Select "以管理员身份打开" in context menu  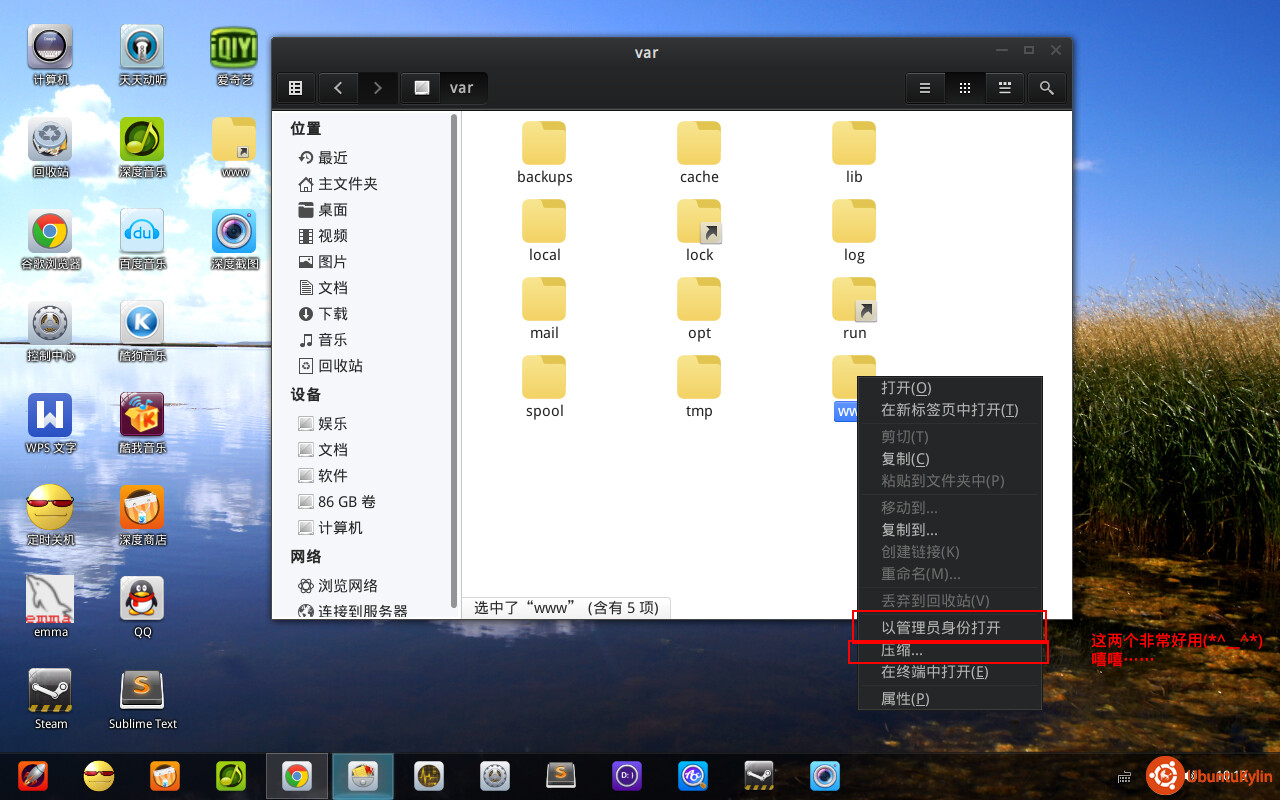(x=940, y=628)
